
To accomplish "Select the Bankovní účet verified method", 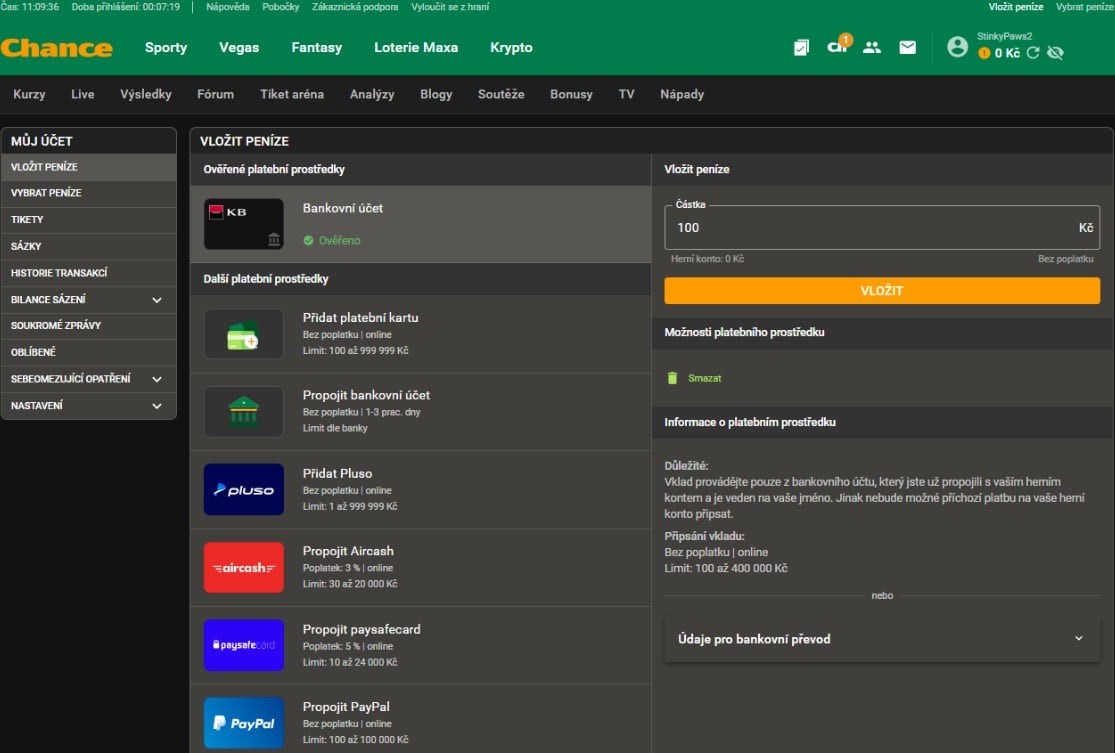I will (420, 224).
